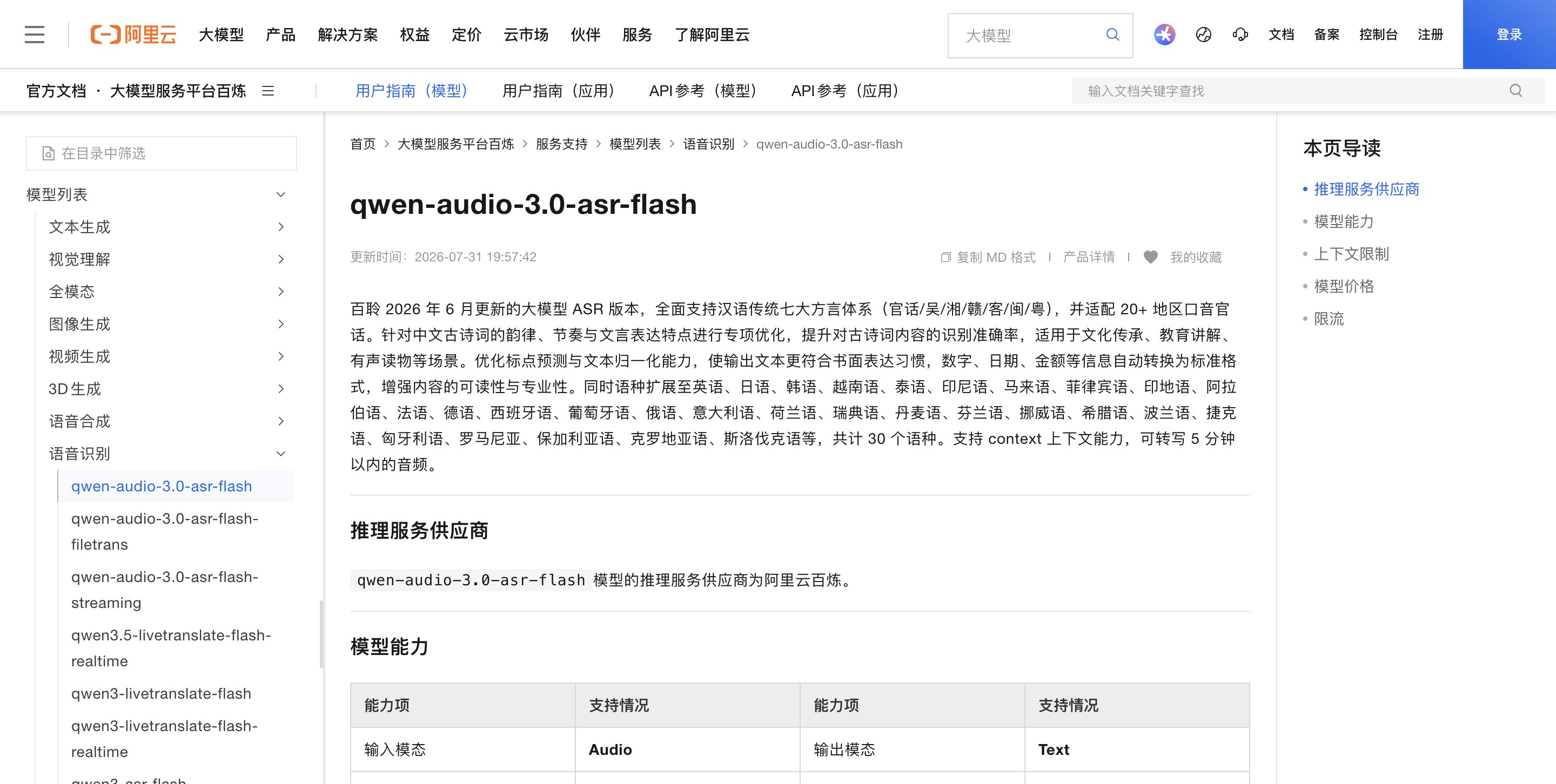The height and width of the screenshot is (784, 1556).
Task: Jump to 限流 in page guide
Action: coord(1329,319)
